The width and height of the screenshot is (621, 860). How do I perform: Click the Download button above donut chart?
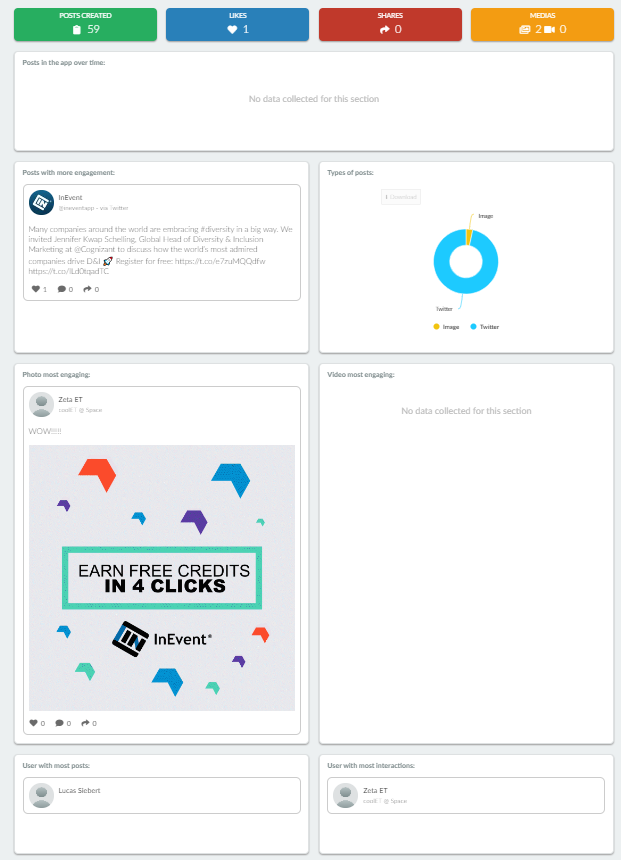(x=401, y=197)
